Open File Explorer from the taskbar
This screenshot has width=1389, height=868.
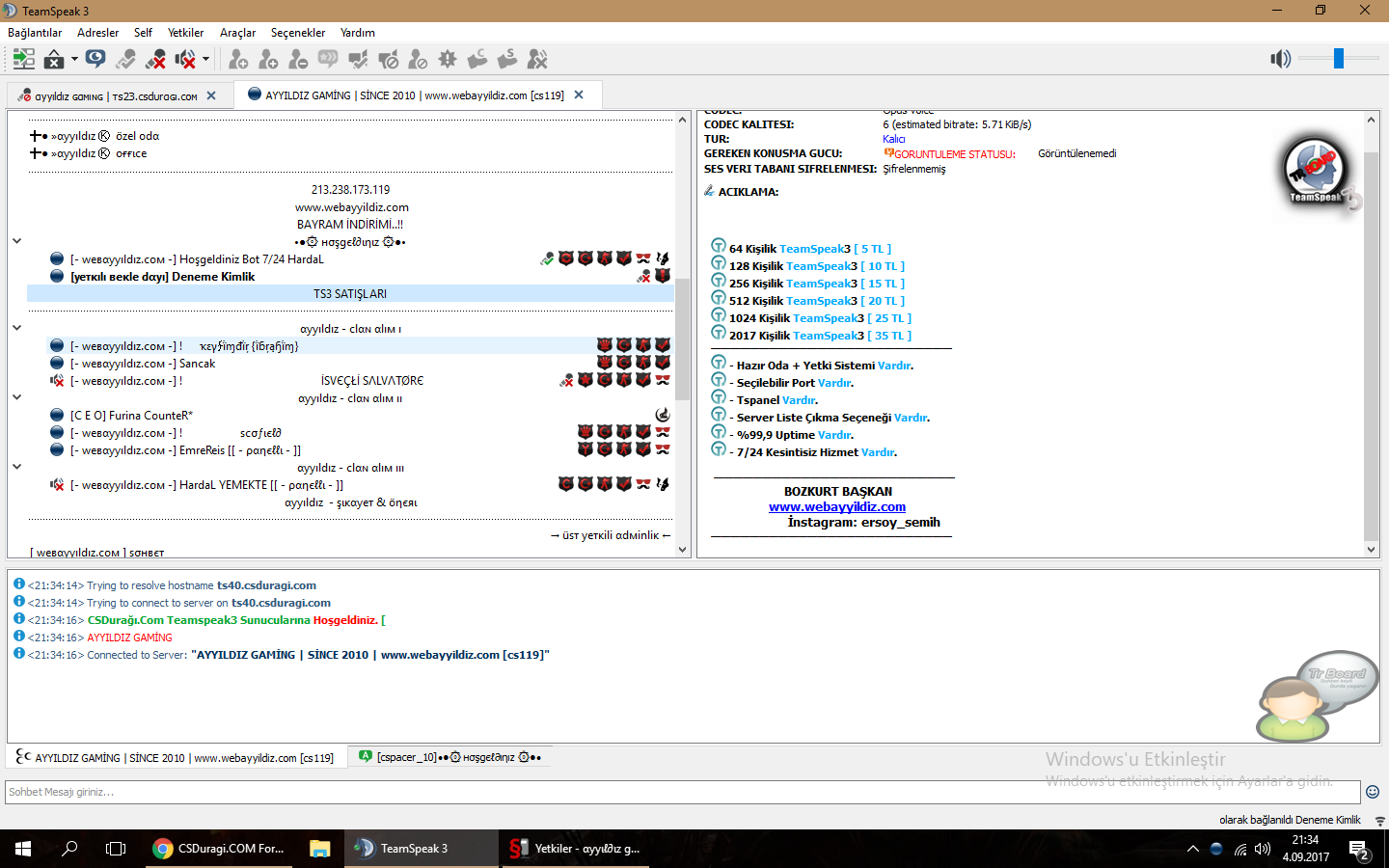coord(320,849)
